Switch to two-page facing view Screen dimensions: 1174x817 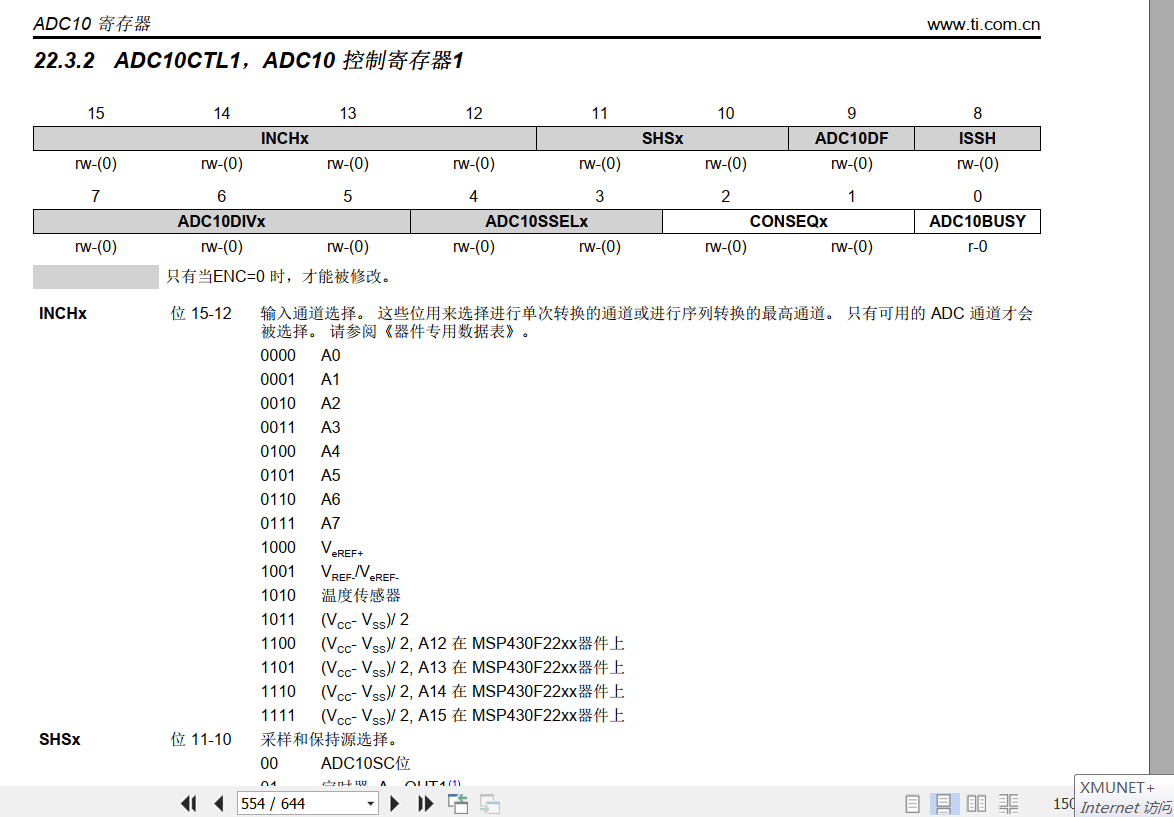coord(976,804)
